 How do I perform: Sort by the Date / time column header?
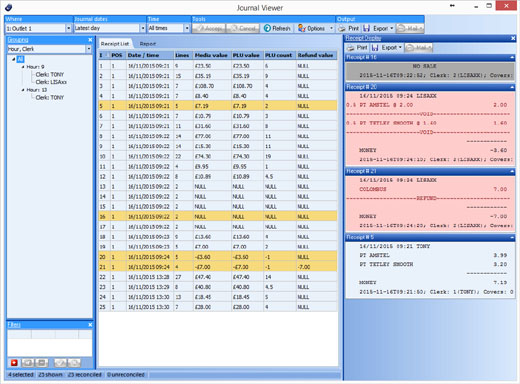[150, 55]
